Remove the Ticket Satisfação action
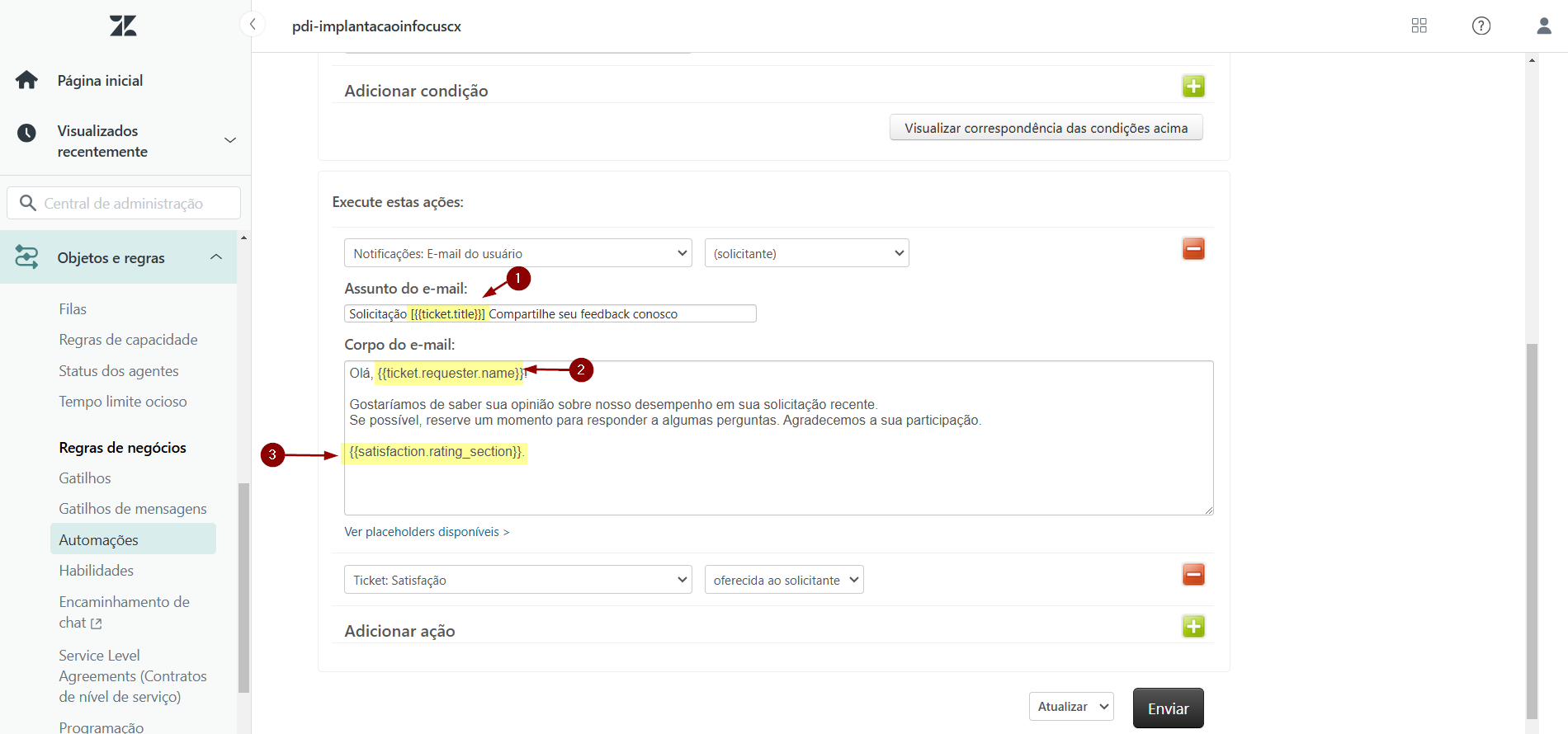Viewport: 1568px width, 734px height. [x=1193, y=575]
